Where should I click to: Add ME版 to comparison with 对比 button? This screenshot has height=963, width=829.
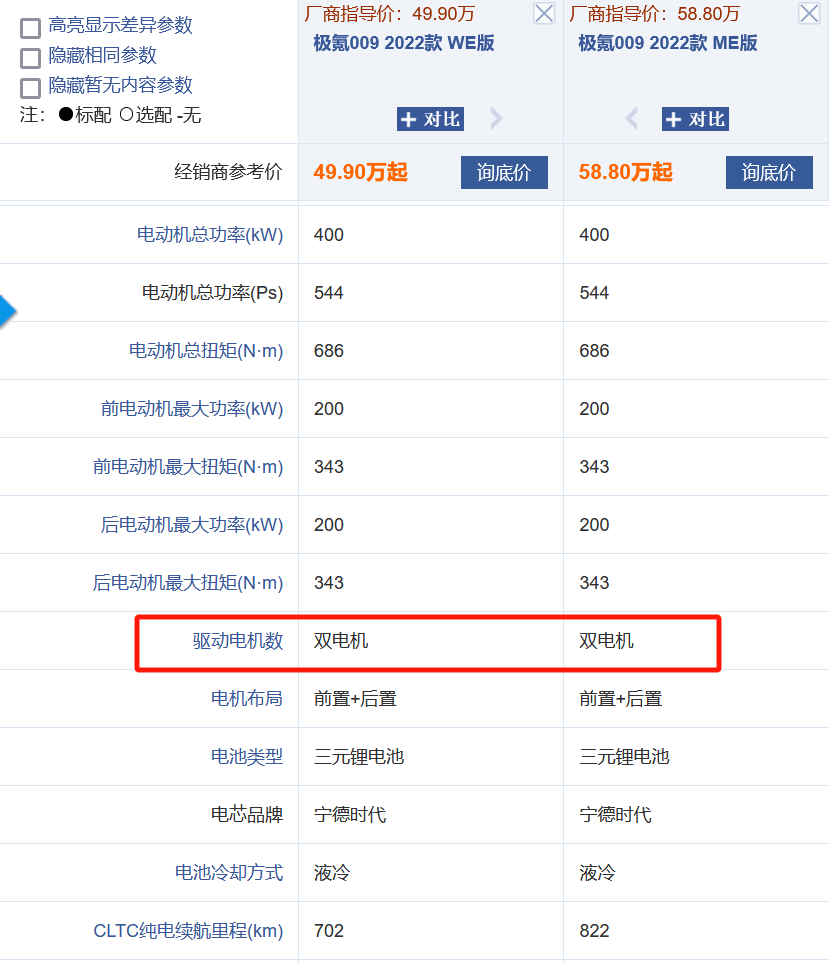pos(695,119)
